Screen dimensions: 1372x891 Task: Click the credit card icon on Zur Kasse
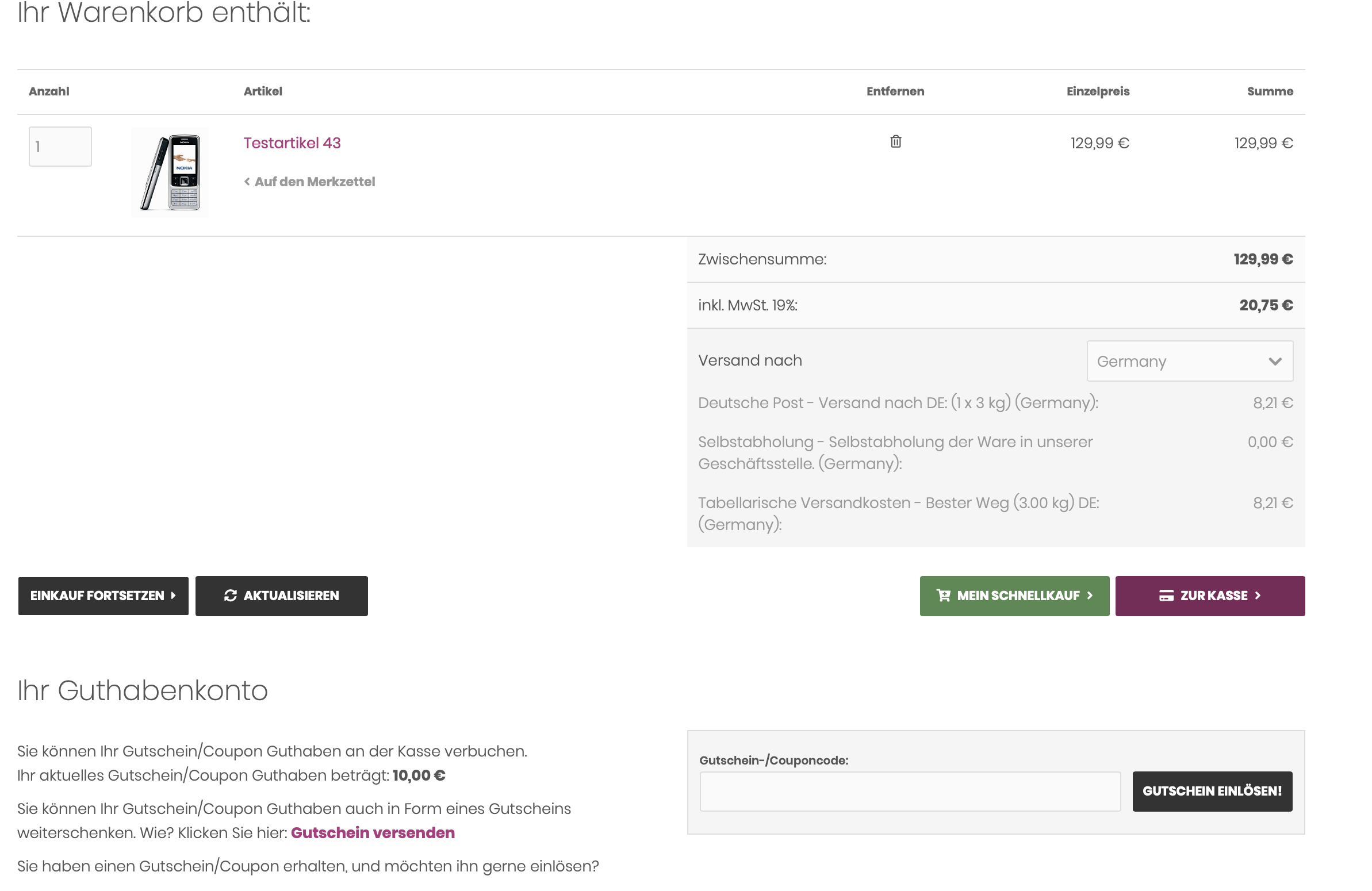pyautogui.click(x=1166, y=596)
